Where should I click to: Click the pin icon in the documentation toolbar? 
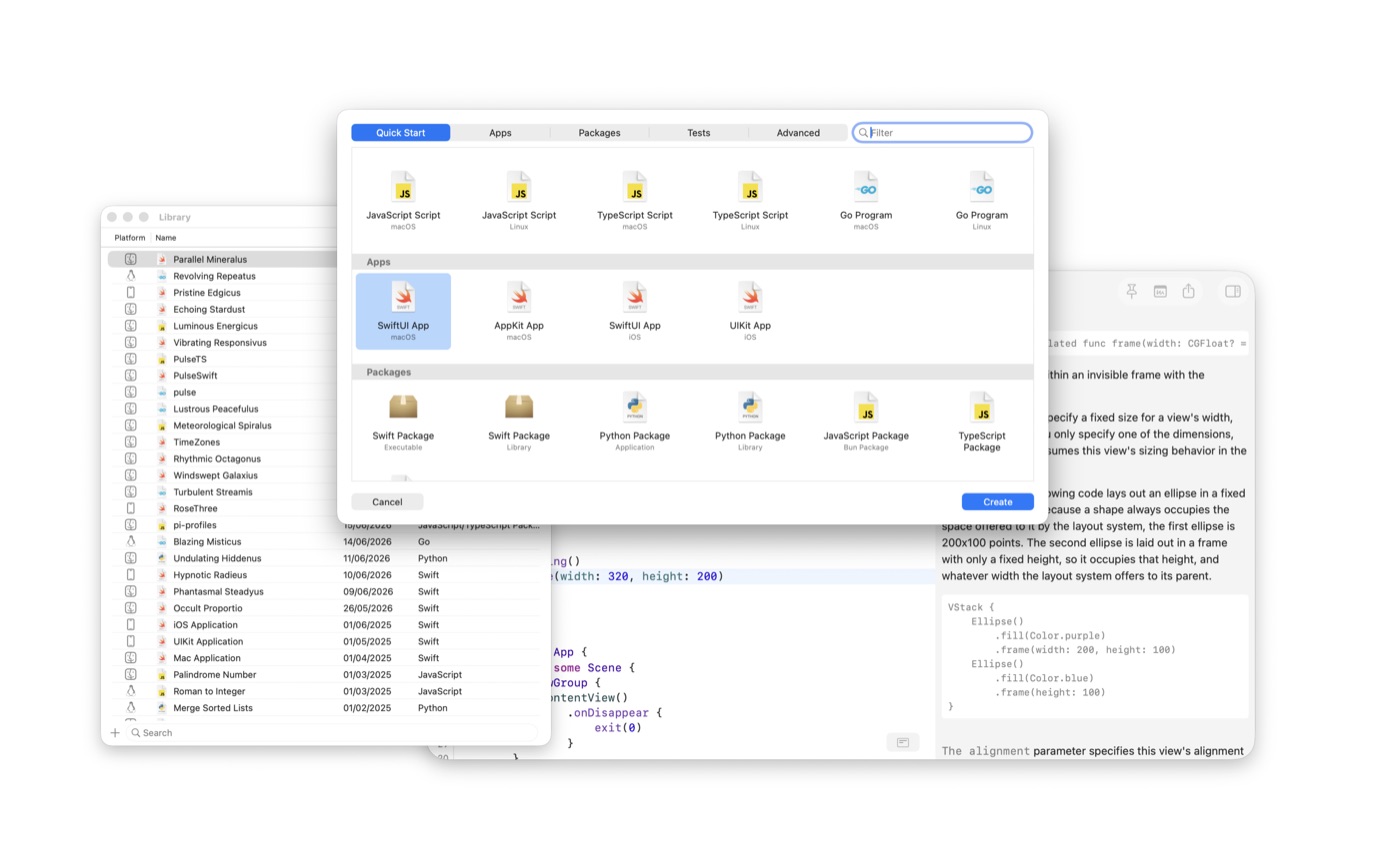(1132, 291)
